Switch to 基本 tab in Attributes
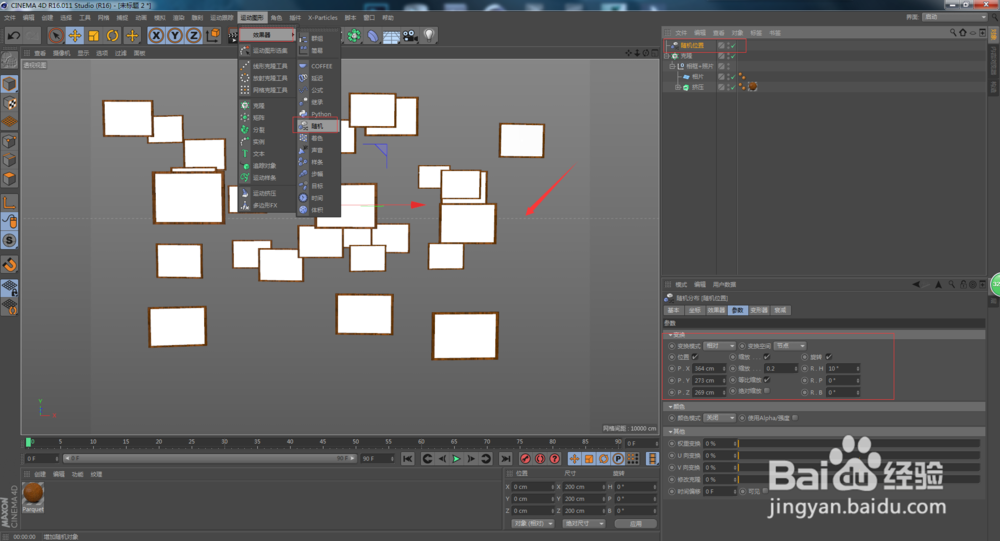1000x541 pixels. pos(673,310)
